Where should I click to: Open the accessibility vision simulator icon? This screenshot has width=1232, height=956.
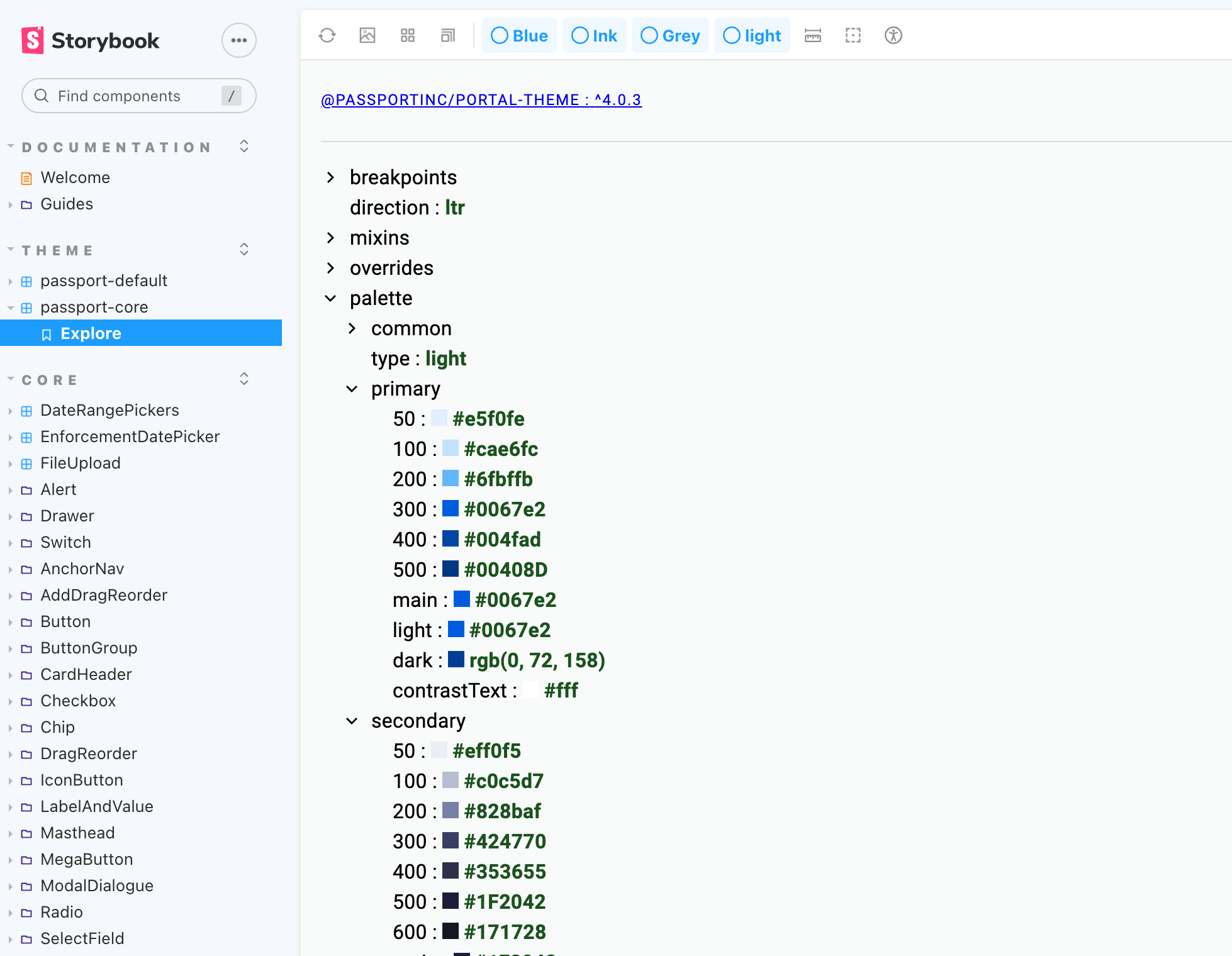click(893, 35)
